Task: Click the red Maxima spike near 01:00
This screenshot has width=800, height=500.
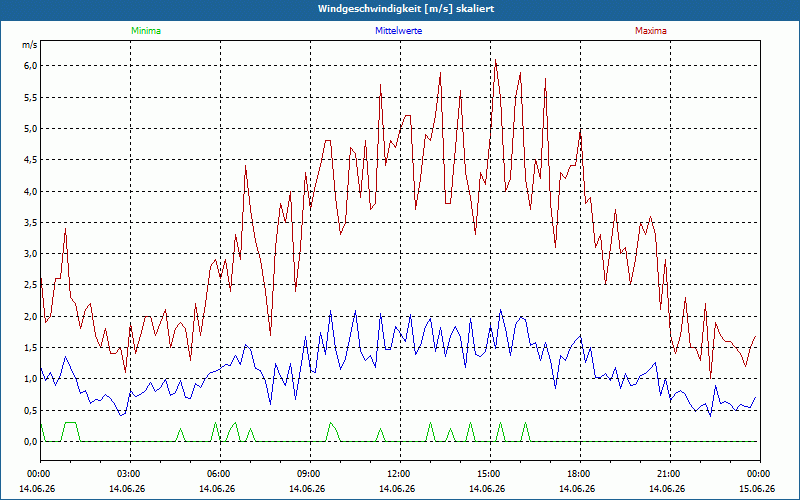Action: pyautogui.click(x=65, y=229)
